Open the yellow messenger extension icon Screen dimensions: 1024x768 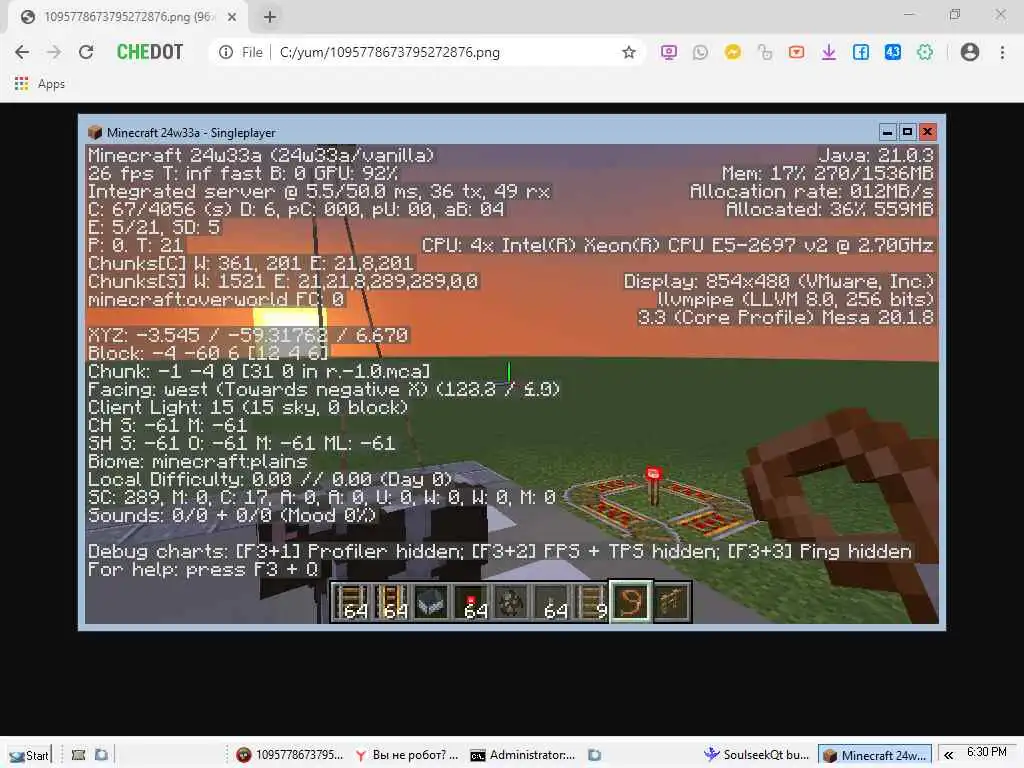click(x=733, y=52)
